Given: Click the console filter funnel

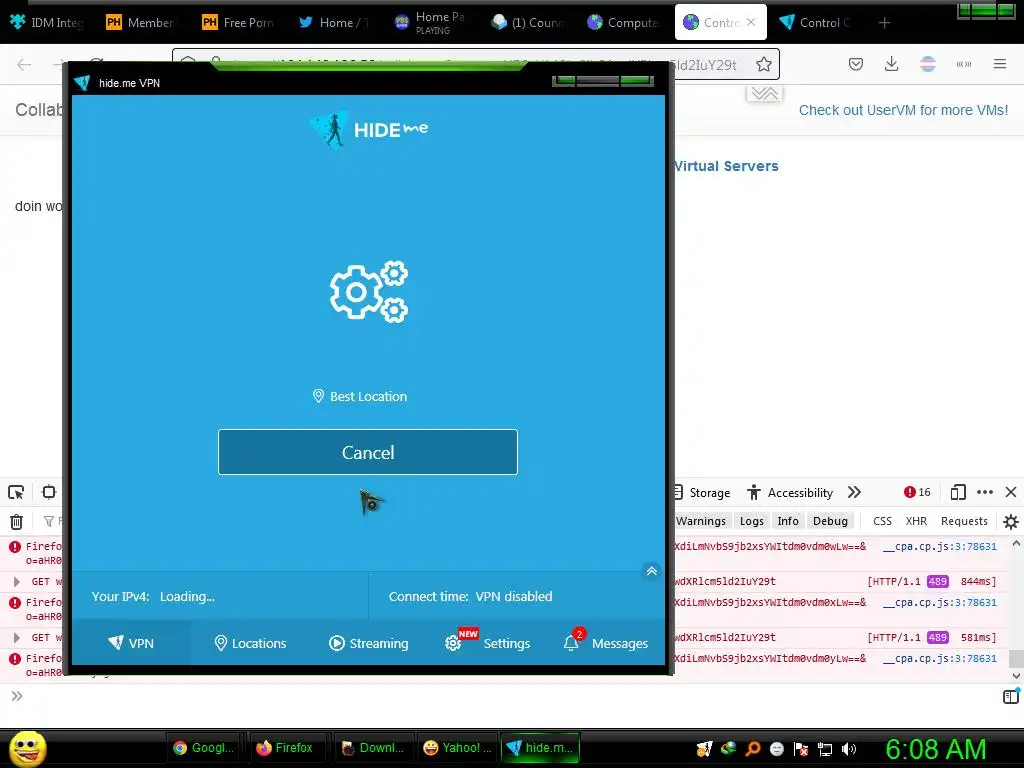Looking at the screenshot, I should tap(49, 521).
